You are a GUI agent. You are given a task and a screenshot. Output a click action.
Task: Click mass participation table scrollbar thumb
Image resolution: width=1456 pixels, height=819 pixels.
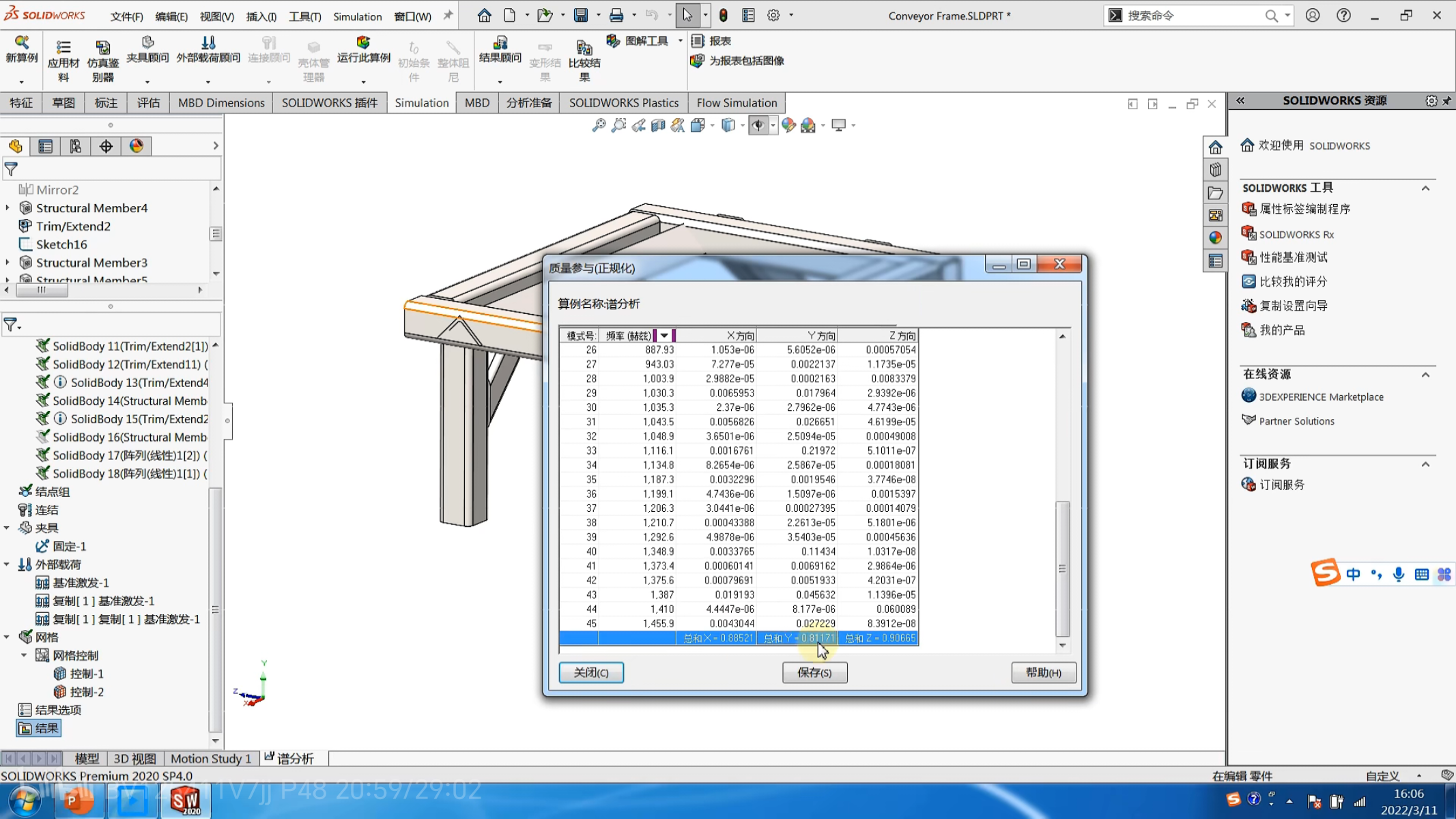click(1062, 569)
